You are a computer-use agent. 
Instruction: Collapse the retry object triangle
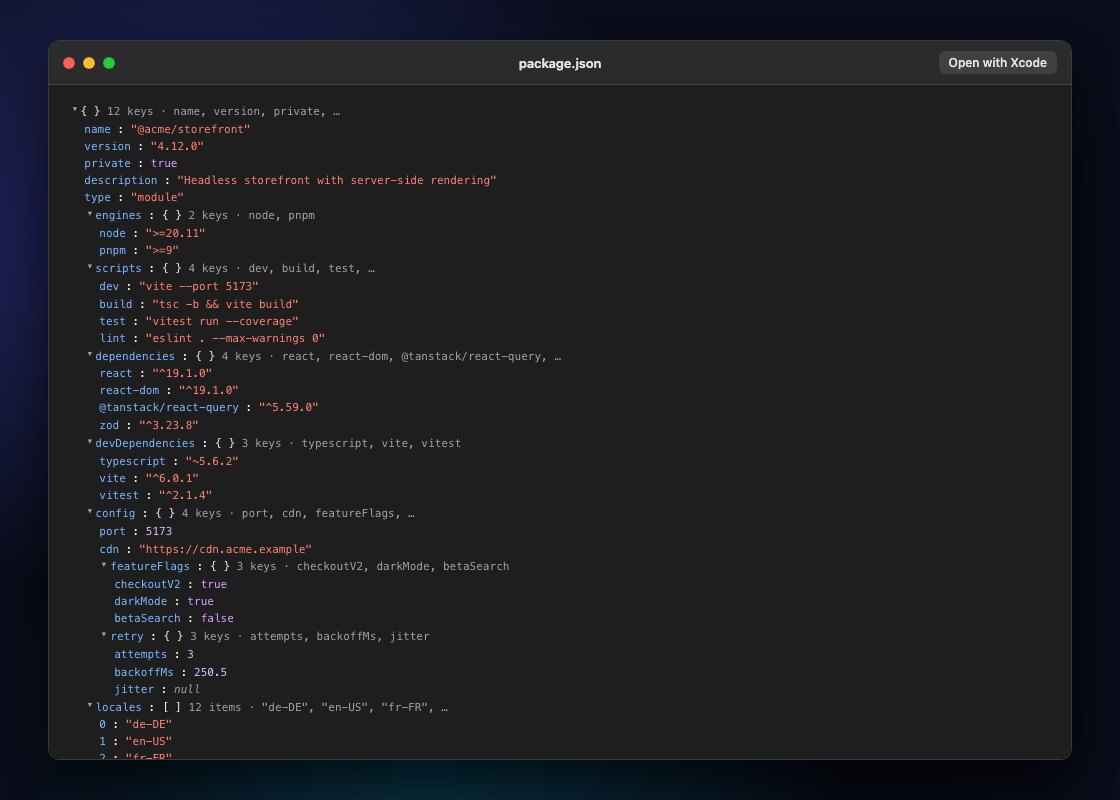(104, 634)
